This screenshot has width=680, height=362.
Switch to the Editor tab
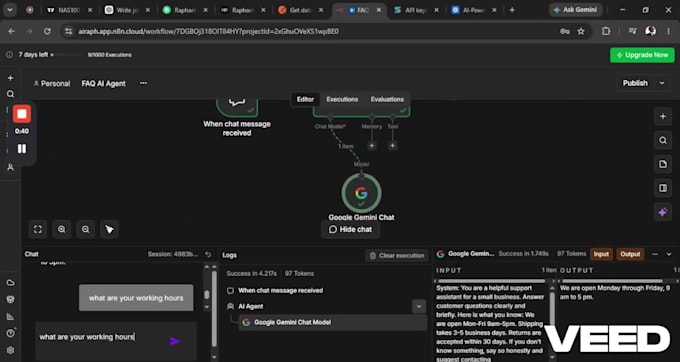305,99
